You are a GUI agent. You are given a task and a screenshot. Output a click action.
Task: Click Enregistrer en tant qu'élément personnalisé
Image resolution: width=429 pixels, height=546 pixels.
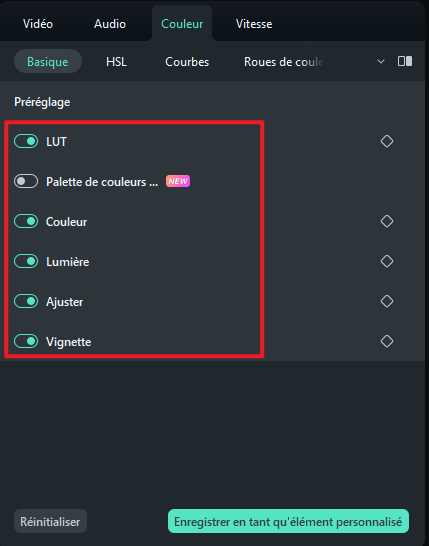[x=288, y=521]
